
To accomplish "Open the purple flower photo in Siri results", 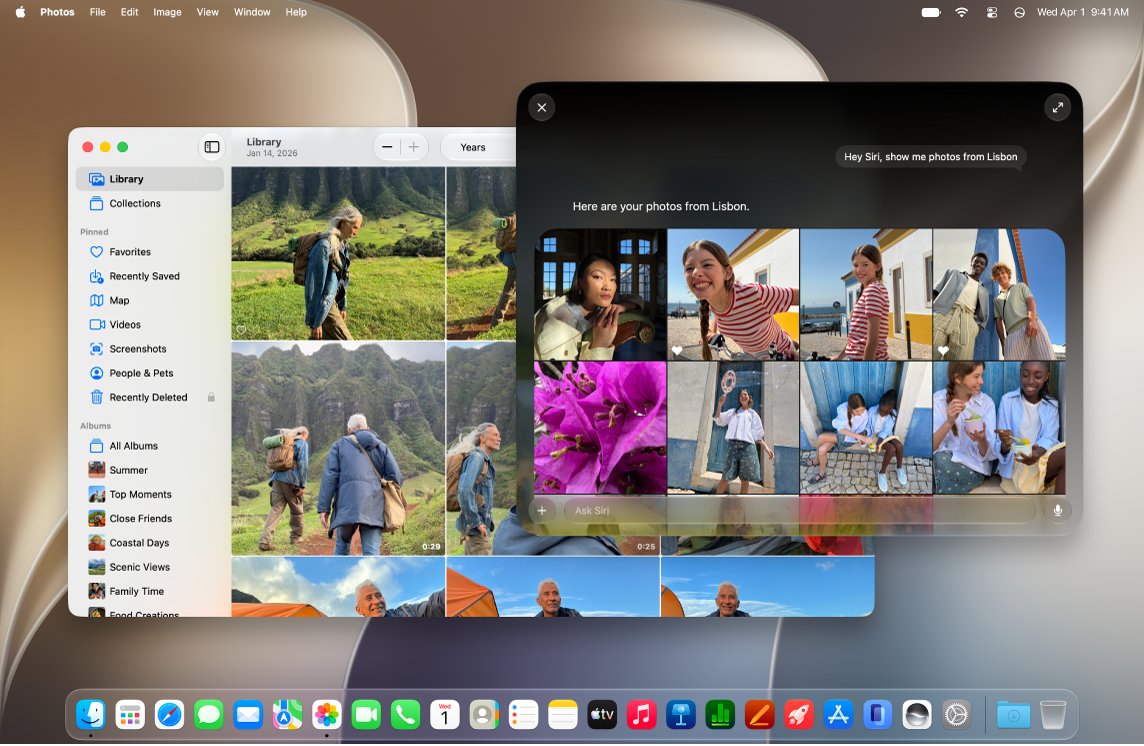I will [600, 428].
